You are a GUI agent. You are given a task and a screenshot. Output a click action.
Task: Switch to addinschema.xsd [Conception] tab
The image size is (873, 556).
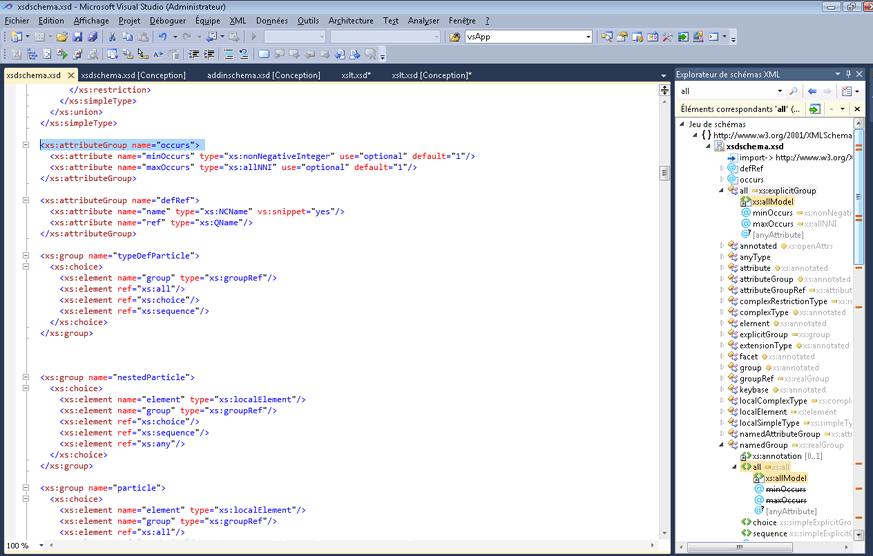[x=264, y=75]
